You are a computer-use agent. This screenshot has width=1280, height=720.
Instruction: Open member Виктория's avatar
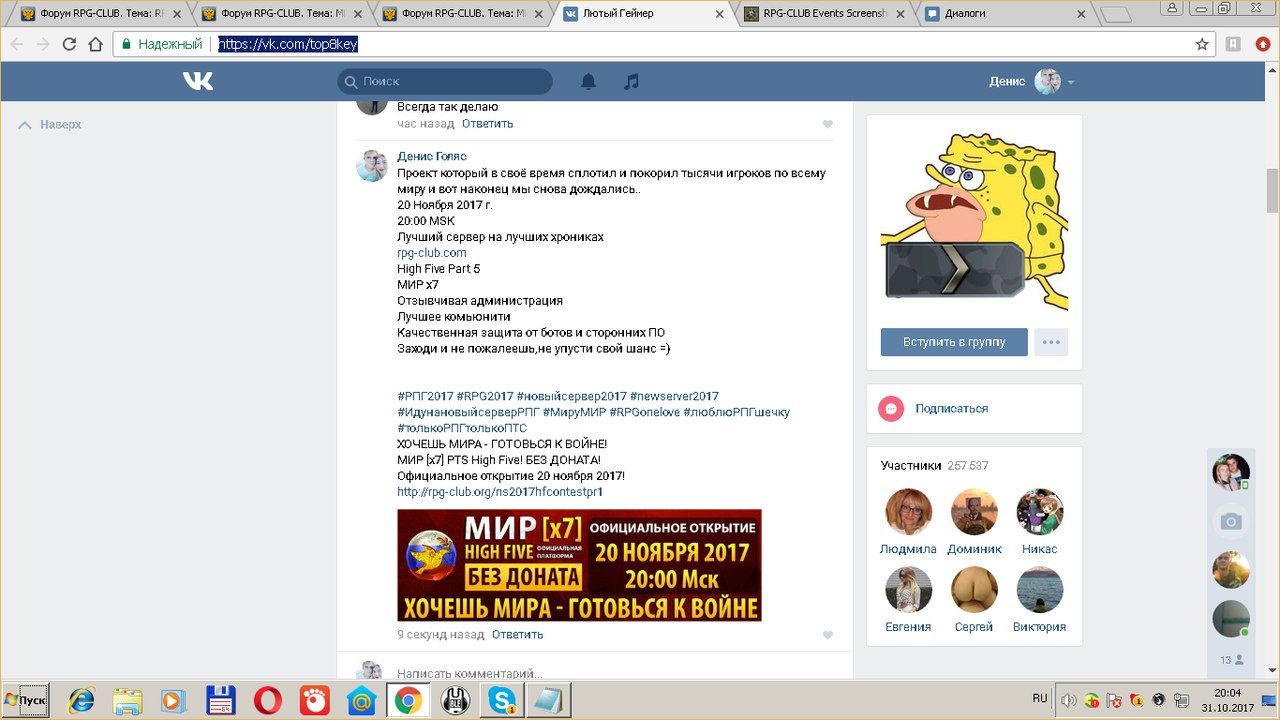coord(1040,590)
